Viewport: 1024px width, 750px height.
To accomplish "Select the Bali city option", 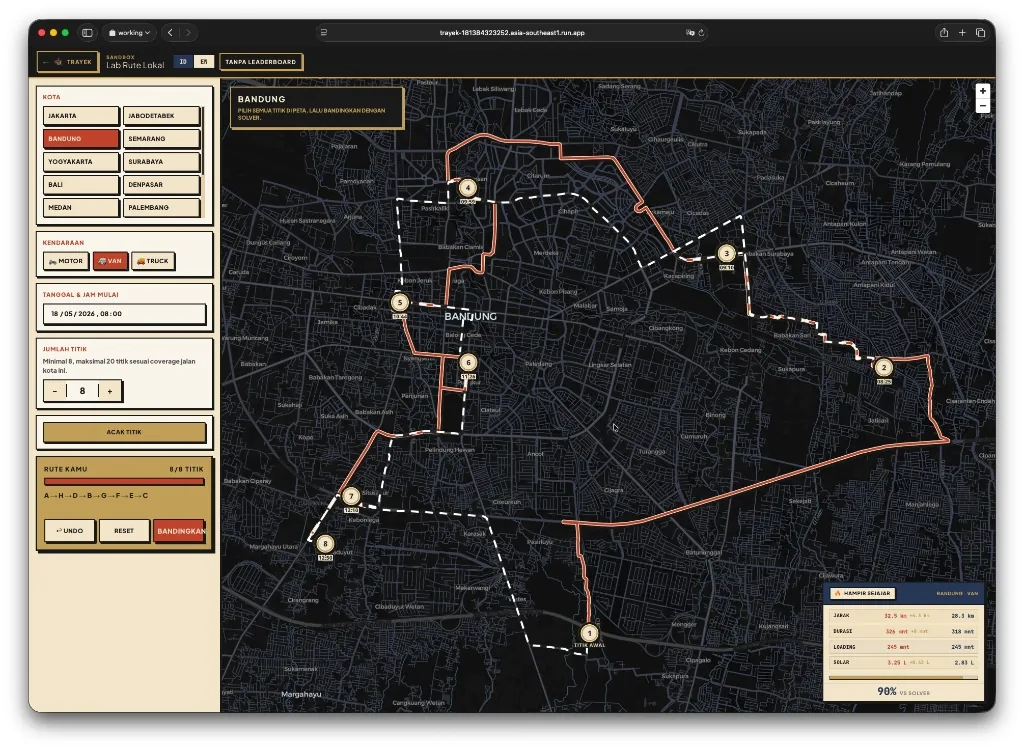I will (x=81, y=184).
